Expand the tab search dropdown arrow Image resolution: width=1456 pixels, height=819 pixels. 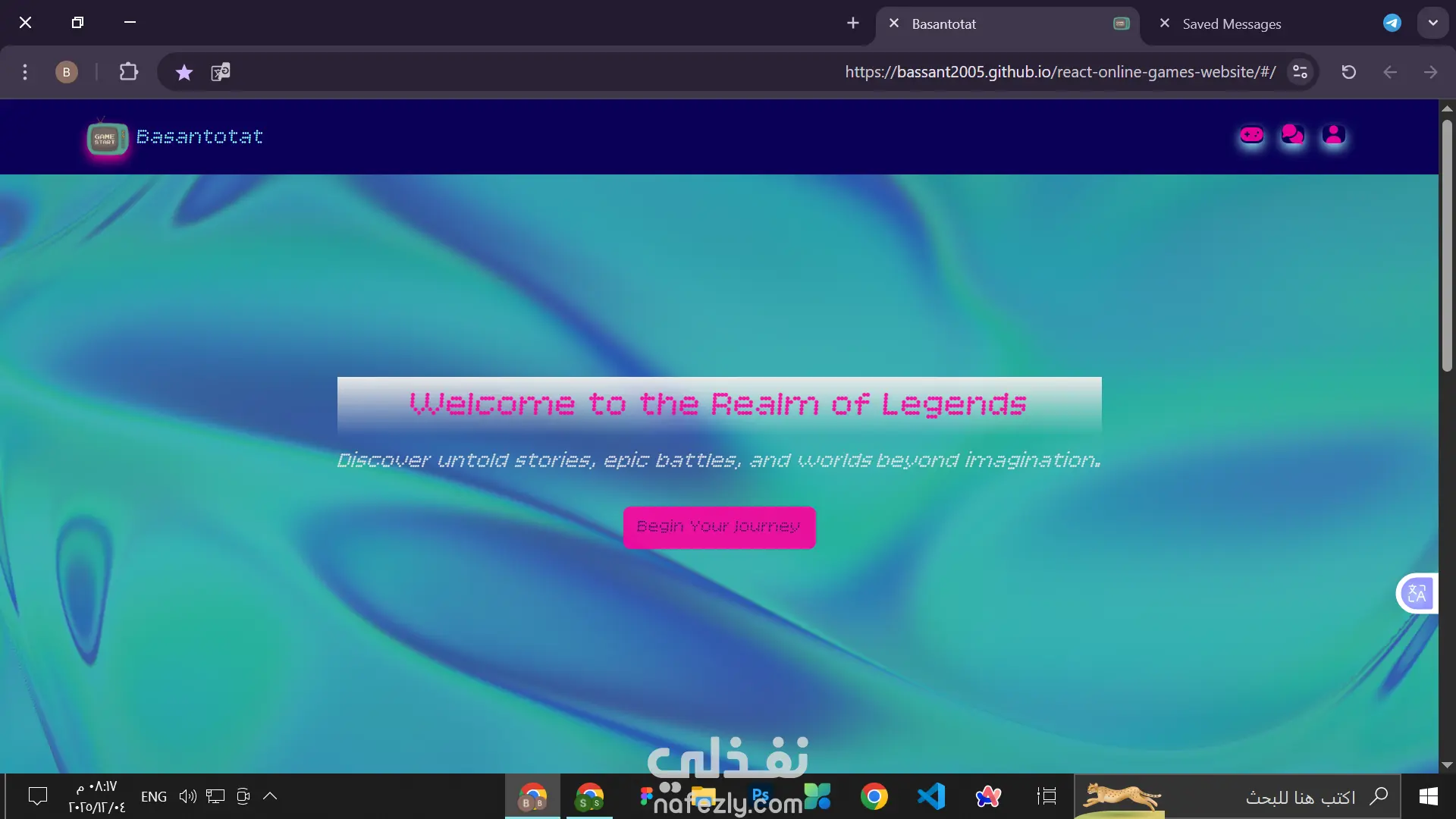point(1432,23)
